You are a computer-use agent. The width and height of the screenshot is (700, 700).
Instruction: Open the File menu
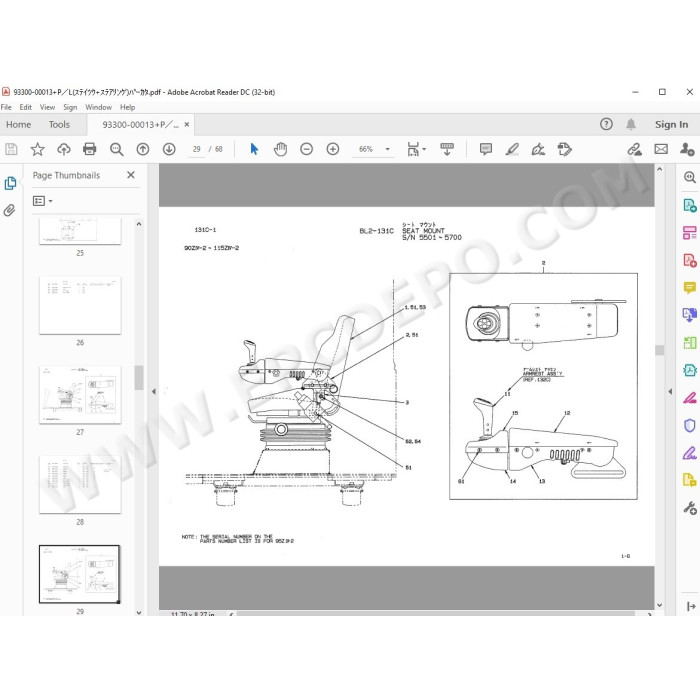6,107
